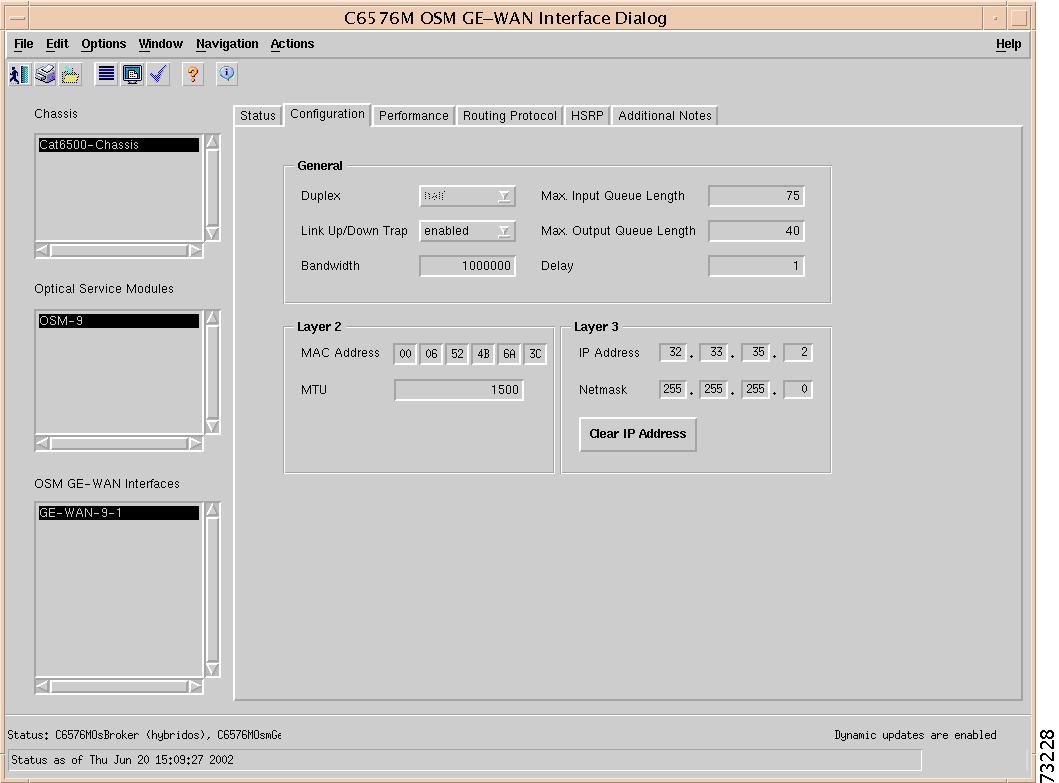Click the IP Address octet 35
The width and height of the screenshot is (1059, 783).
coord(756,352)
